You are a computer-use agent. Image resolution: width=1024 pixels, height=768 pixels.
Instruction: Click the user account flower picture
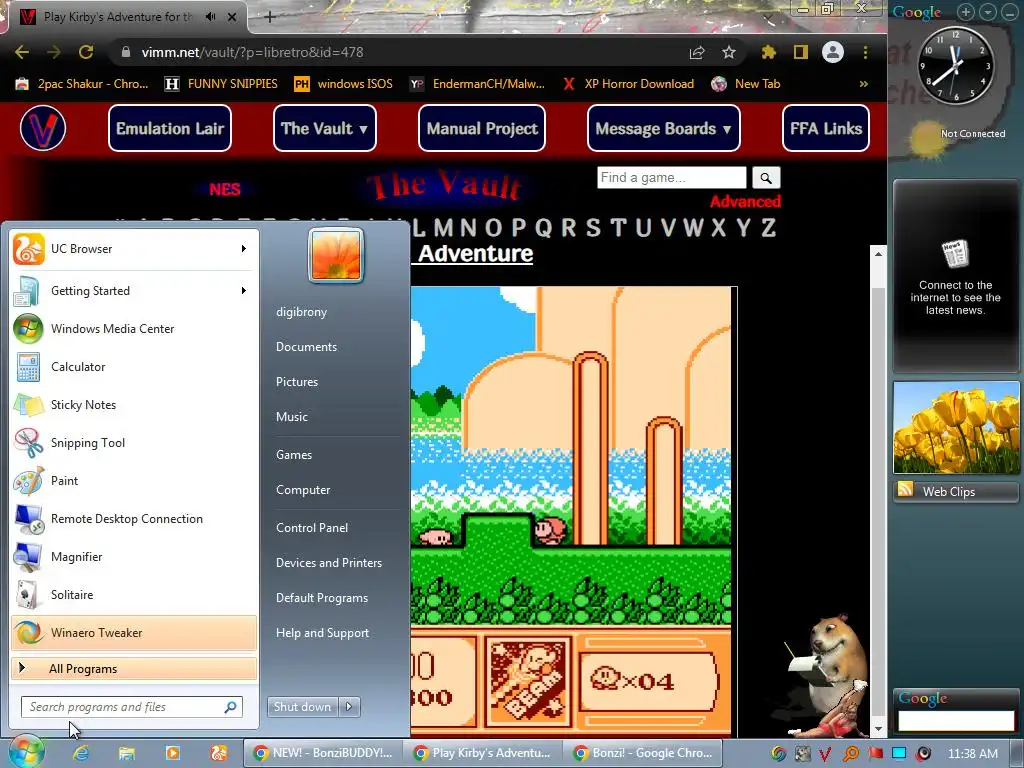336,255
